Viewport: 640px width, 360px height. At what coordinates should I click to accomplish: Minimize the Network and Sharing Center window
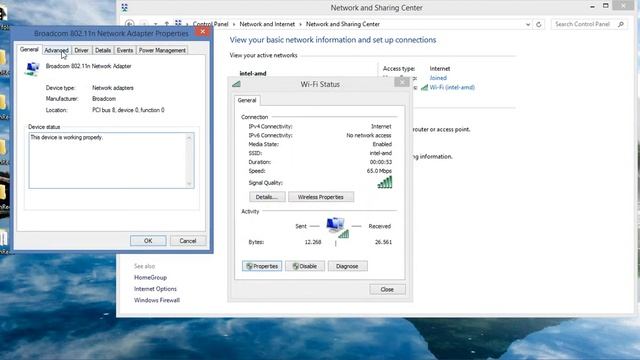592,7
